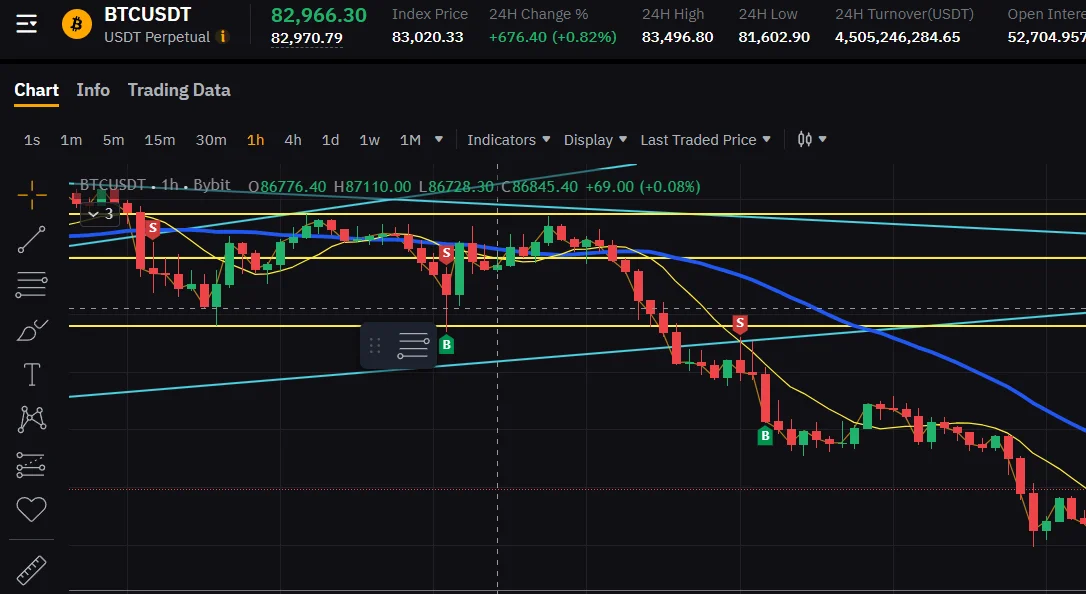This screenshot has width=1086, height=594.
Task: Select the horizontal lines tool
Action: click(32, 285)
